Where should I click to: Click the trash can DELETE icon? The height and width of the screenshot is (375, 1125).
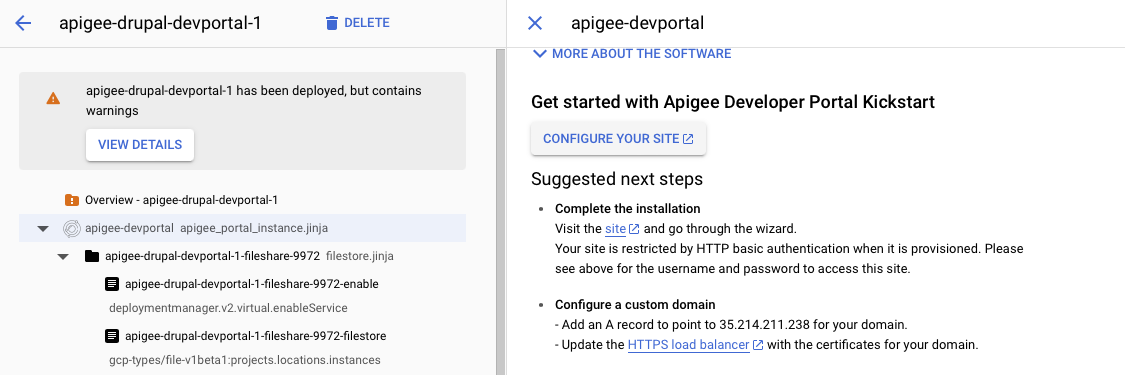pyautogui.click(x=331, y=23)
